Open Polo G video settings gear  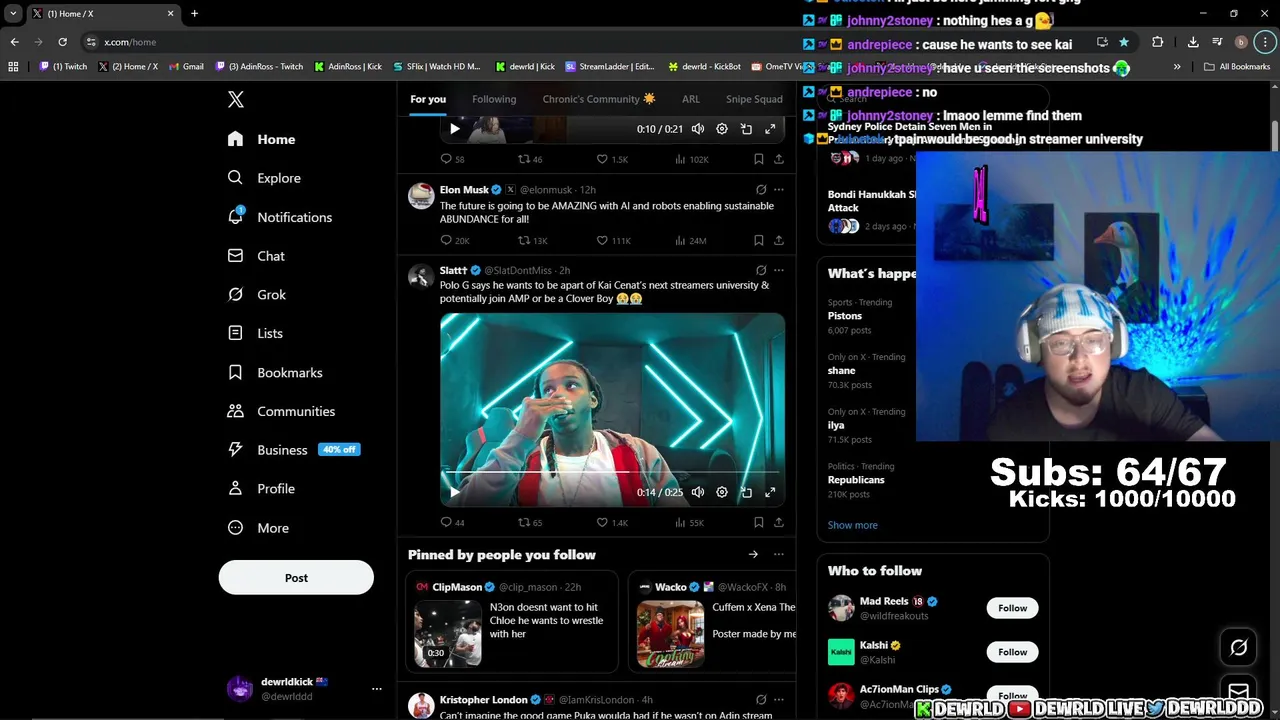(722, 492)
